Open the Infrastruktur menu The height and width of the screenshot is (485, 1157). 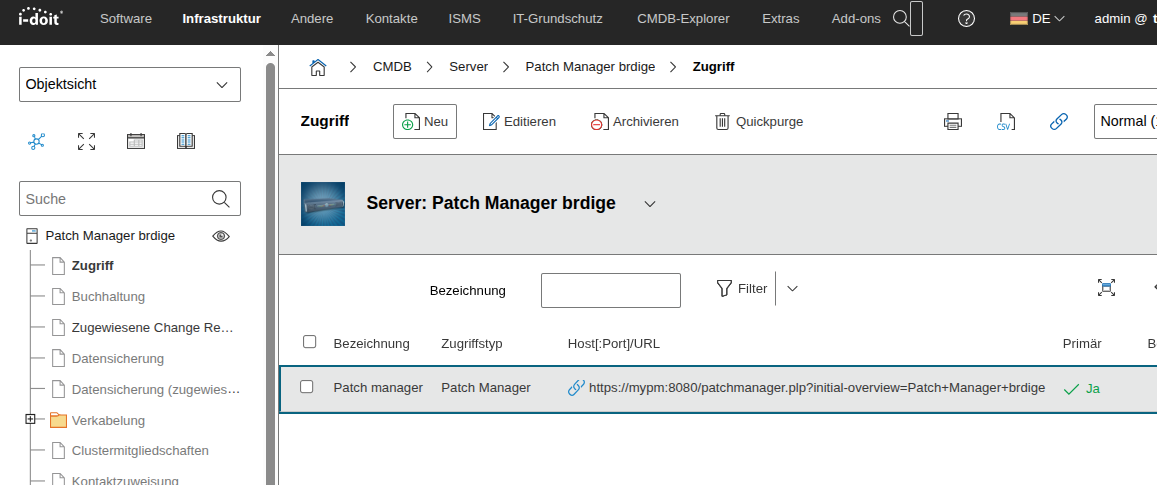221,19
